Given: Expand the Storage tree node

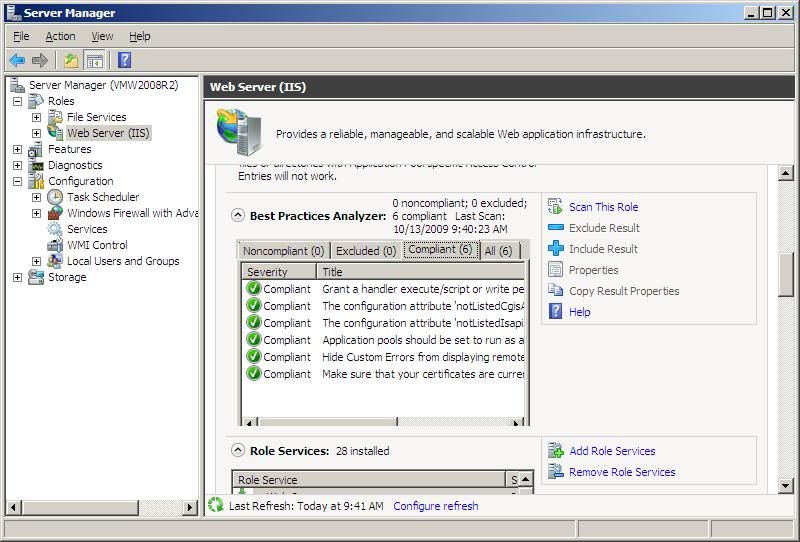Looking at the screenshot, I should coord(17,277).
